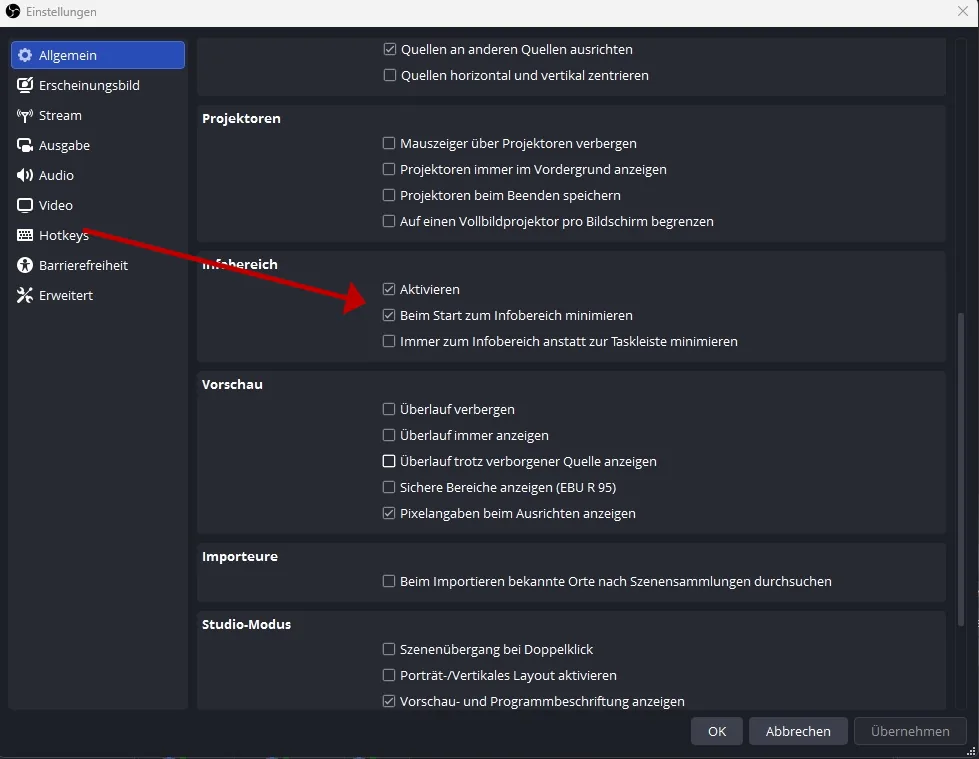Check Projektoren immer im Vordergrund anzeigen
This screenshot has width=979, height=759.
(x=388, y=169)
